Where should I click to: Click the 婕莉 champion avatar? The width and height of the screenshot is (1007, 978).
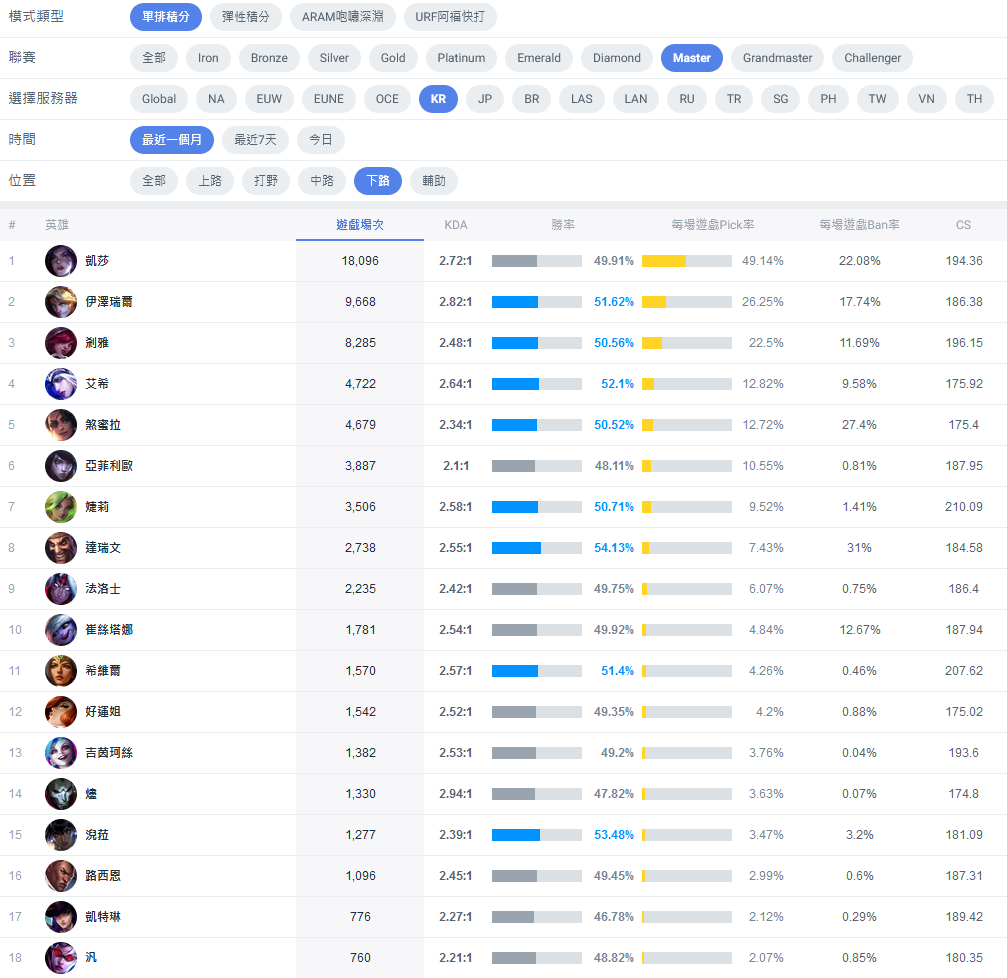[61, 507]
